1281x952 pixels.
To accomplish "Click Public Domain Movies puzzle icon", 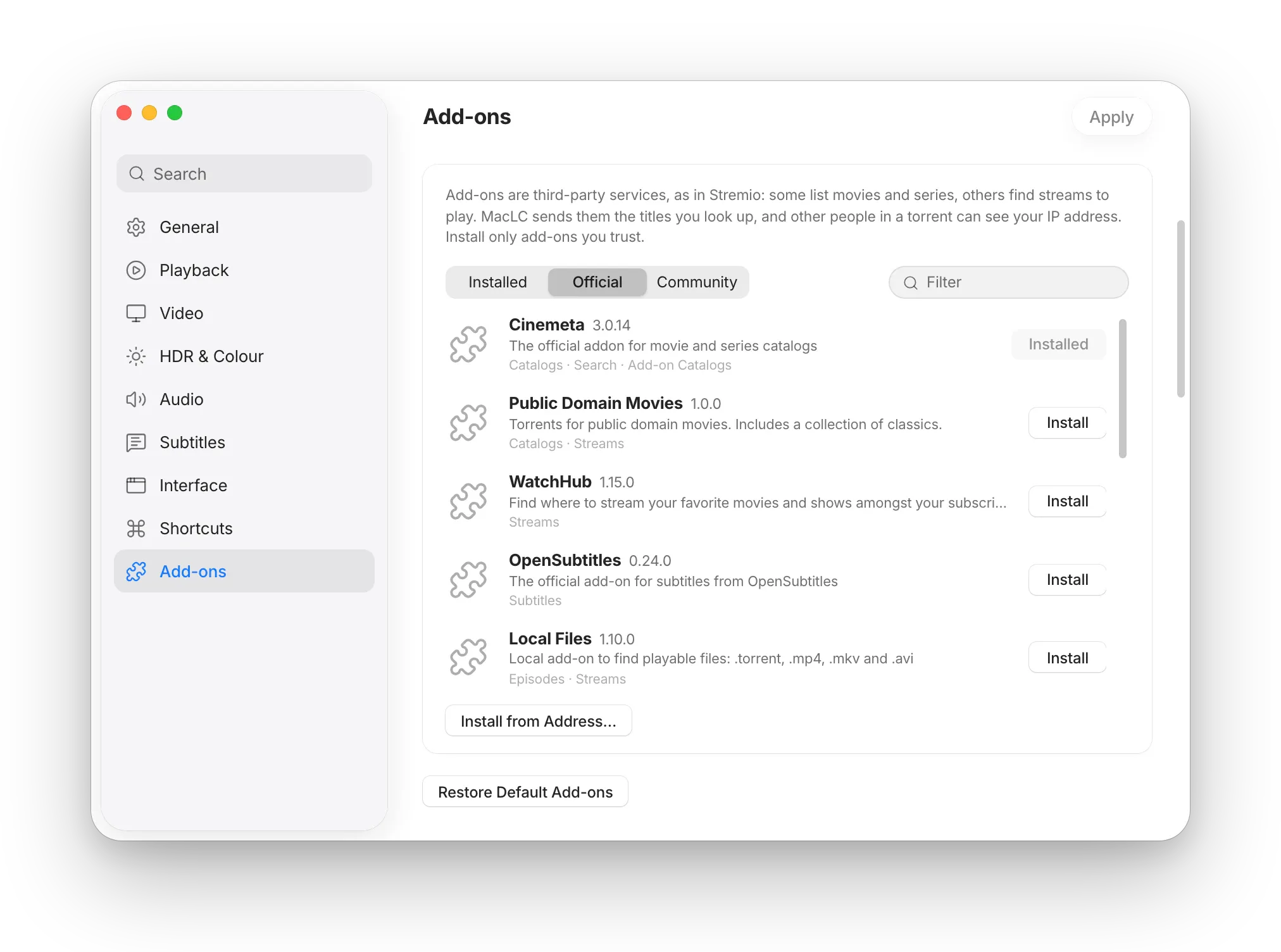I will tap(468, 423).
